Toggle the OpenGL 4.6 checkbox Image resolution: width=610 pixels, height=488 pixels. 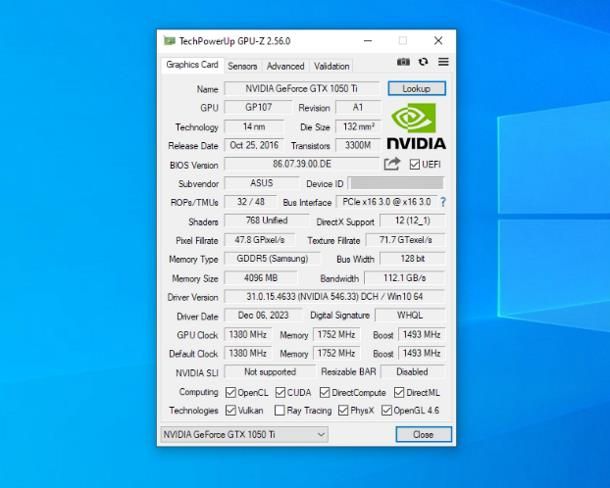[386, 410]
